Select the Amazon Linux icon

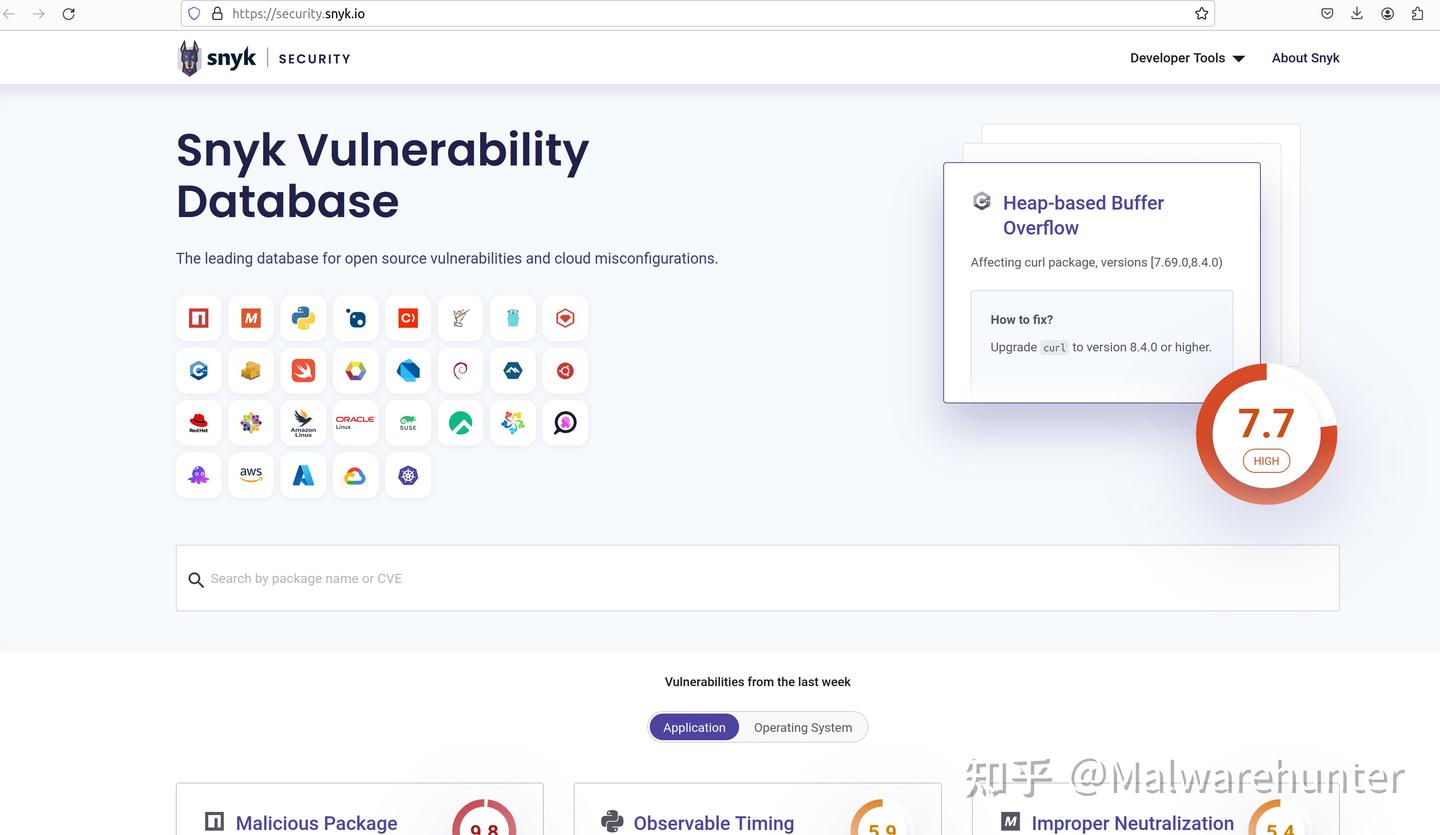[303, 423]
